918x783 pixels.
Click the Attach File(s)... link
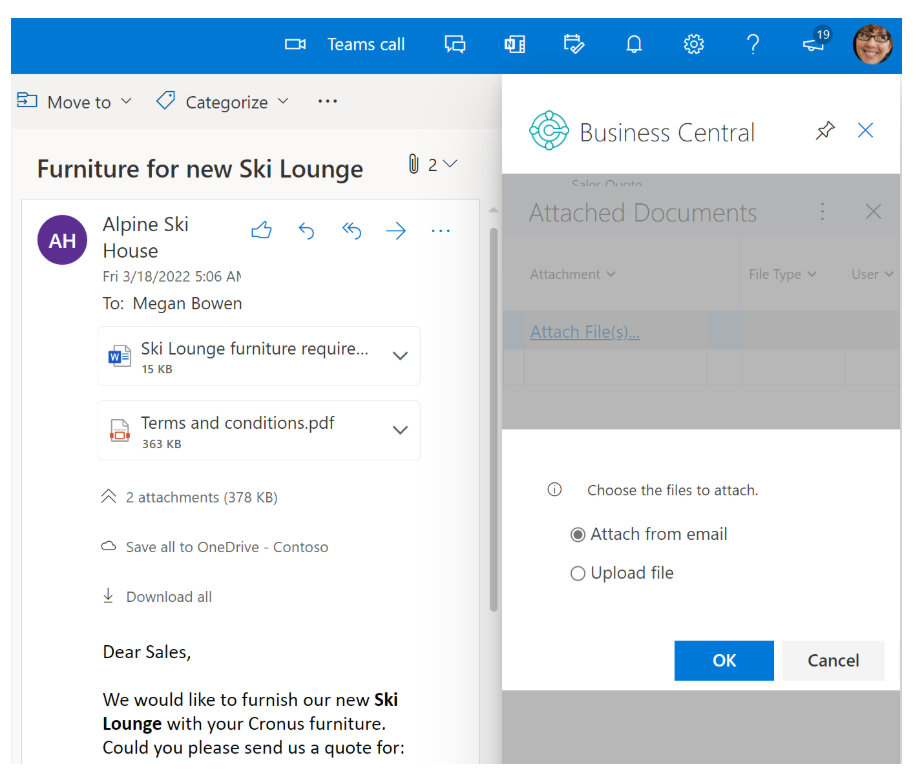click(585, 332)
